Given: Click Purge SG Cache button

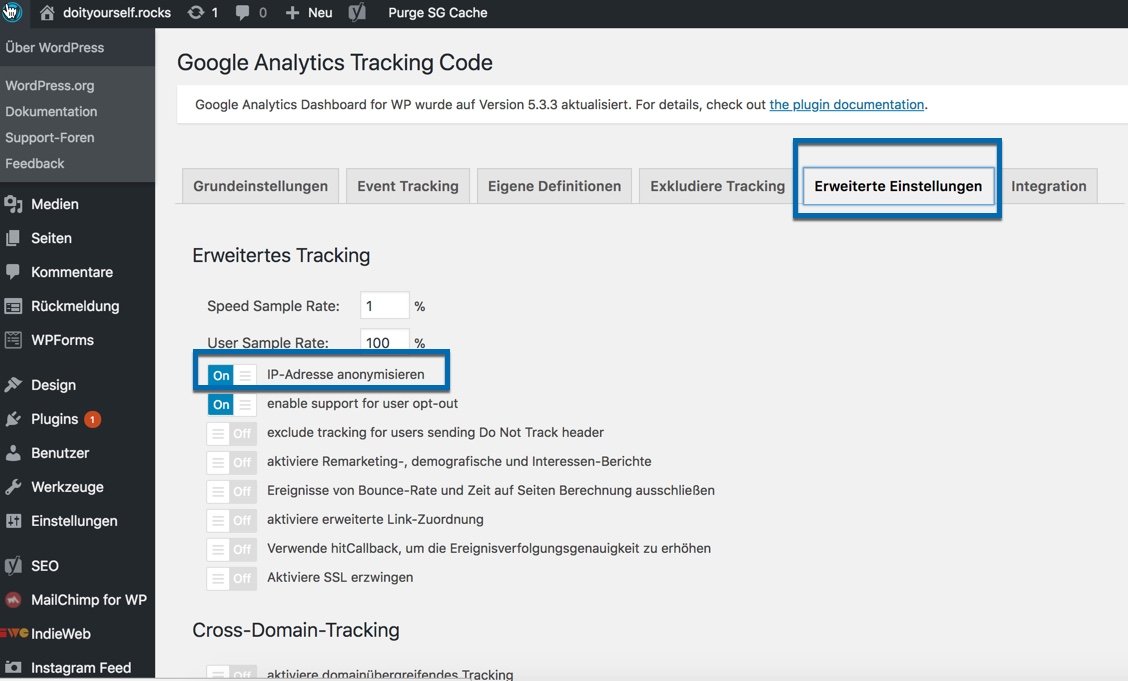Looking at the screenshot, I should pos(438,13).
